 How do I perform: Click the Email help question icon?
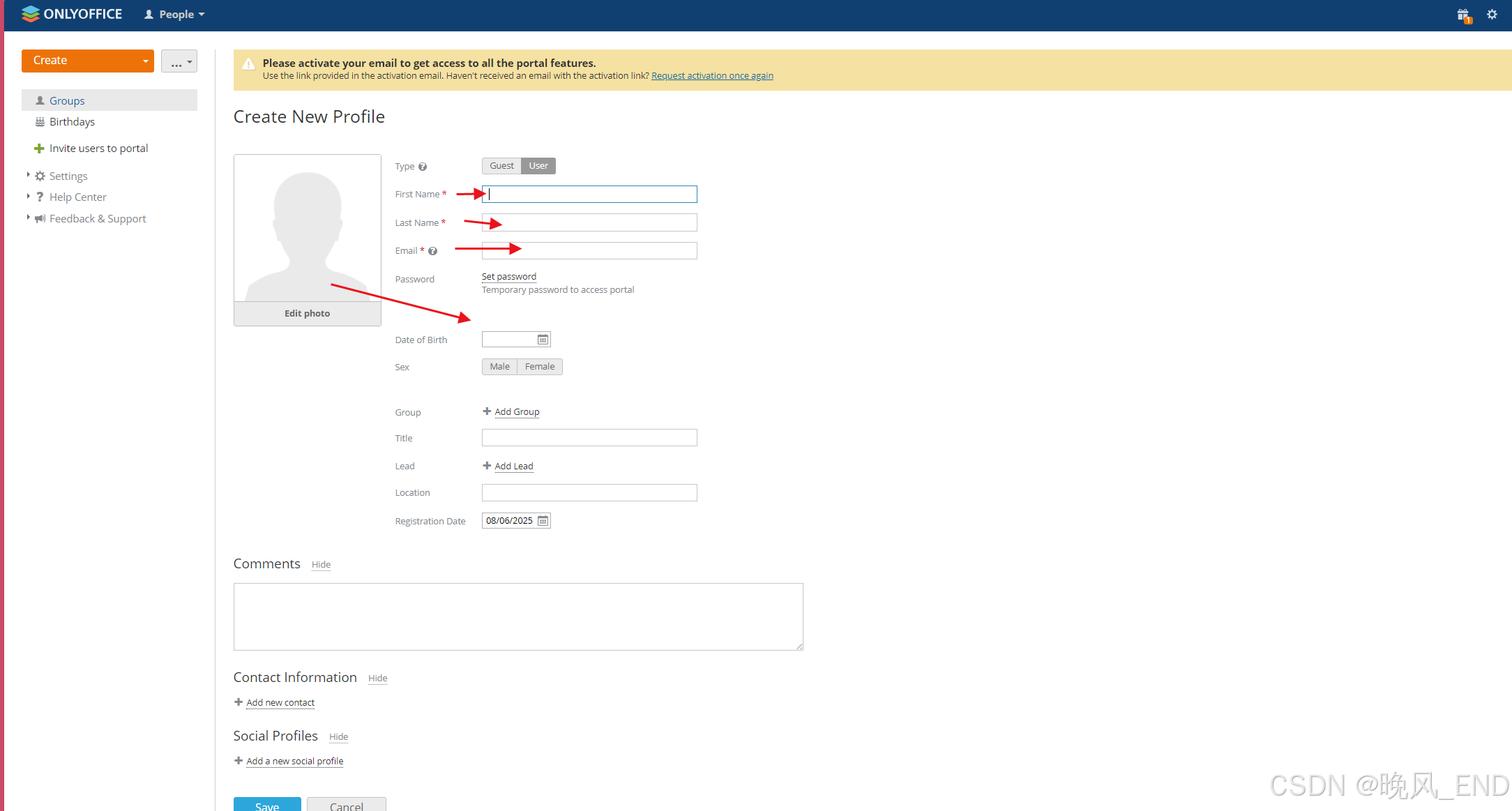432,251
